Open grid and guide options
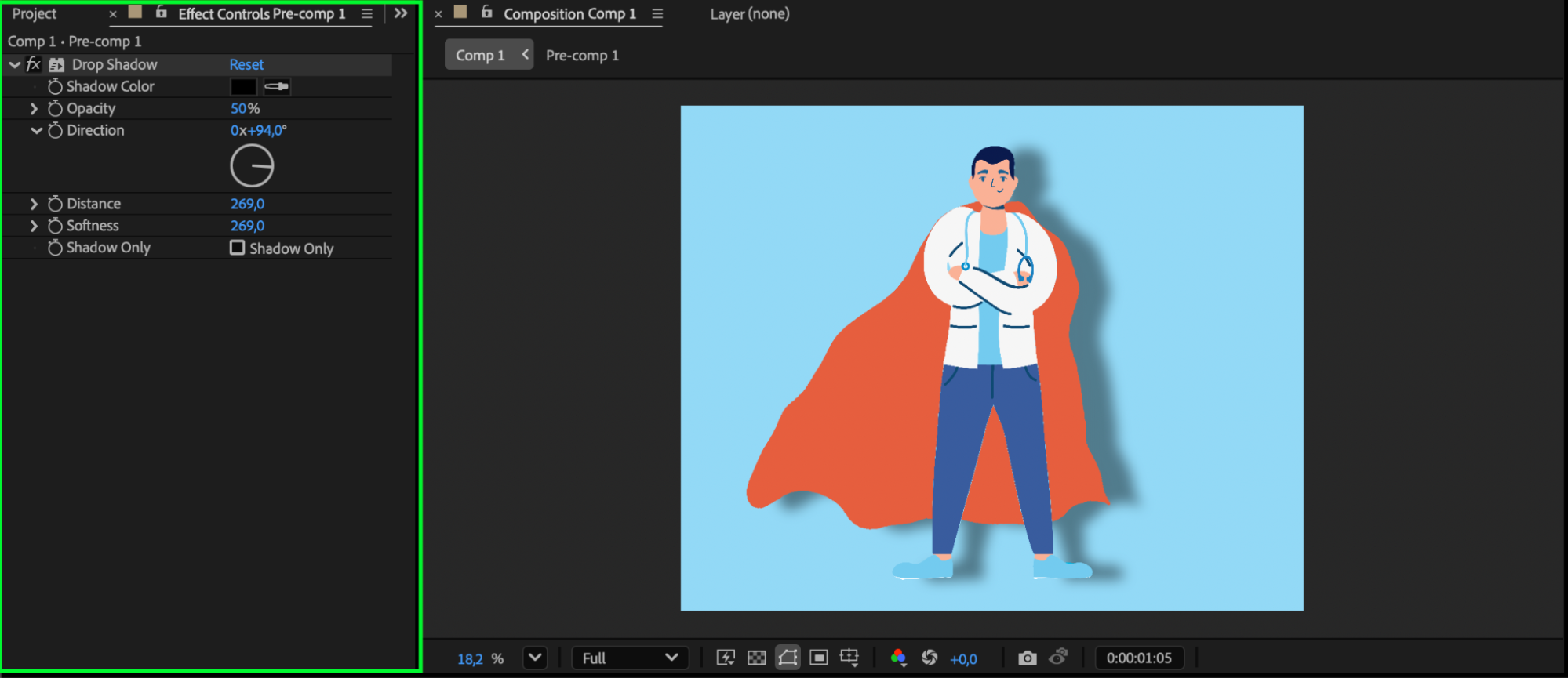The width and height of the screenshot is (1568, 678). 849,658
